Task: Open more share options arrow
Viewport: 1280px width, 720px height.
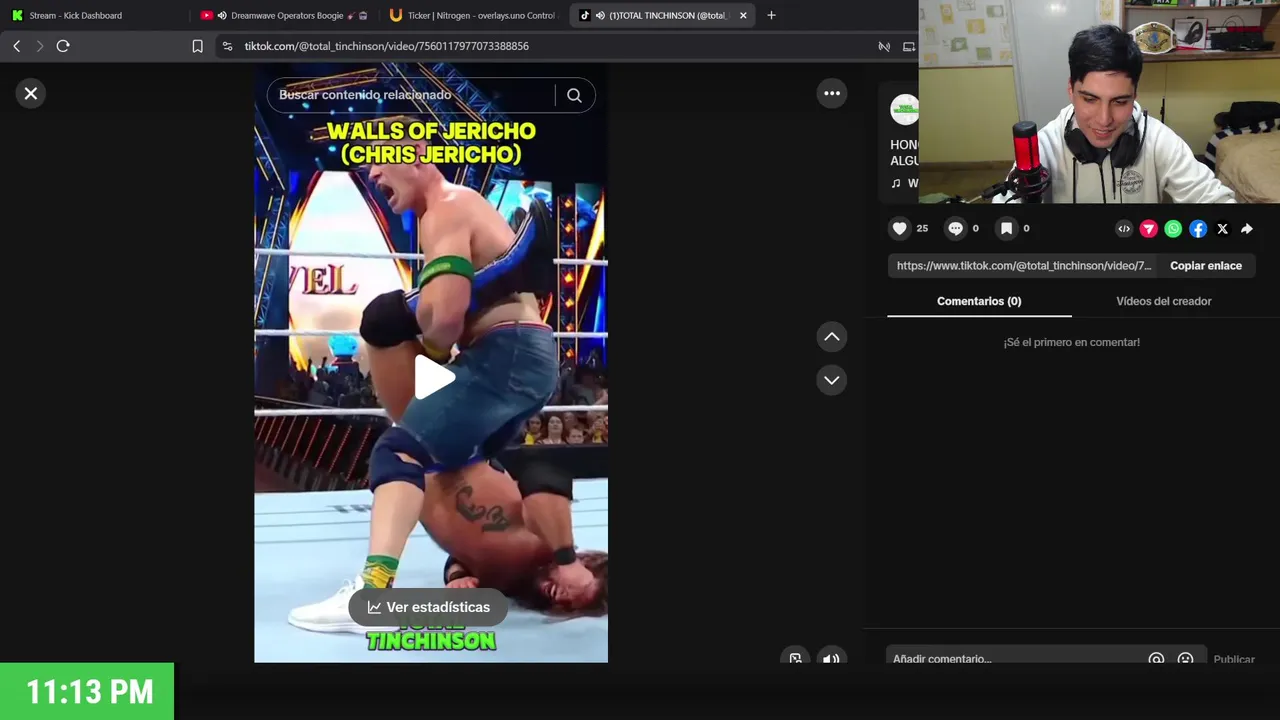Action: click(x=1247, y=229)
